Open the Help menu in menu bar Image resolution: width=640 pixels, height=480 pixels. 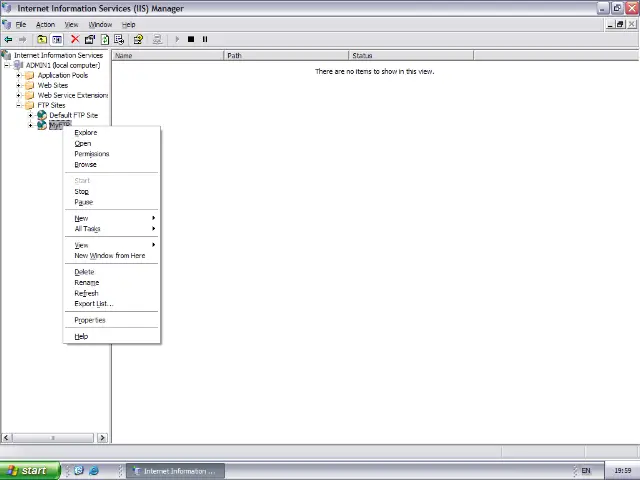tap(129, 24)
